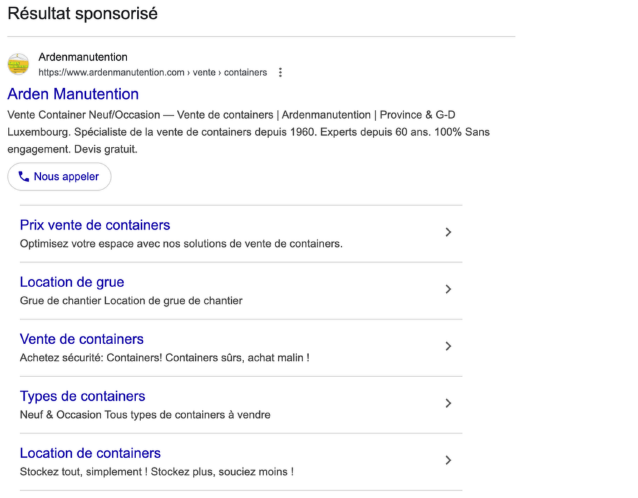Screen dimensions: 638x498
Task: Open the Prix vente de containers sitelink
Action: (x=95, y=225)
